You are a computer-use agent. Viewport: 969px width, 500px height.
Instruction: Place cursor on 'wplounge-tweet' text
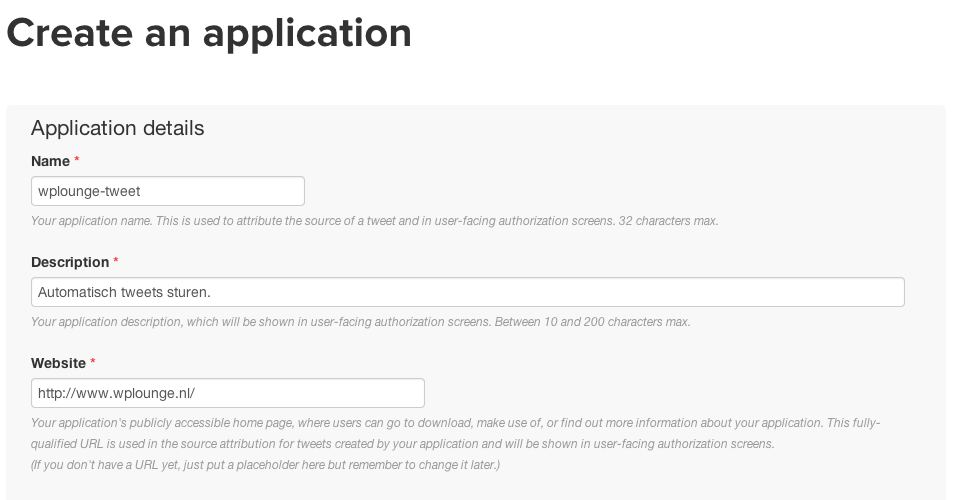click(89, 192)
